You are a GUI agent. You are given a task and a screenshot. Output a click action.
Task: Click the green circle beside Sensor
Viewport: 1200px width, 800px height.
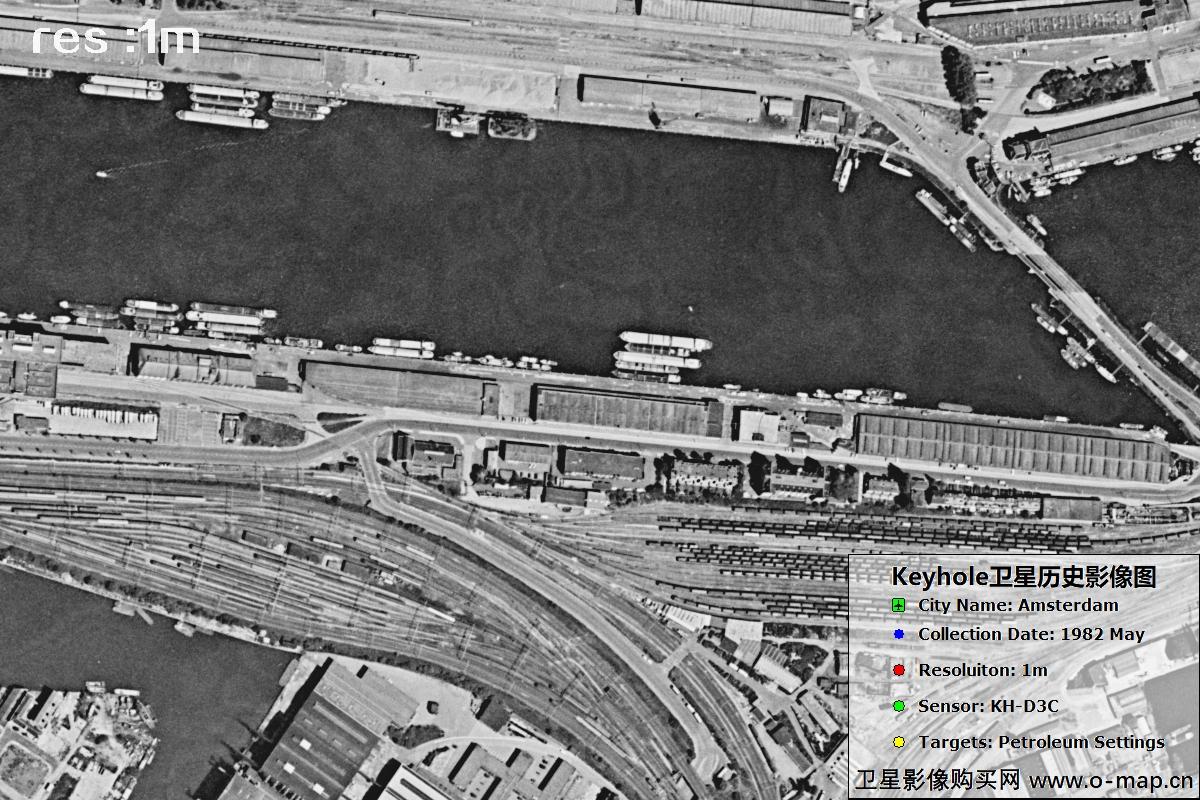898,706
